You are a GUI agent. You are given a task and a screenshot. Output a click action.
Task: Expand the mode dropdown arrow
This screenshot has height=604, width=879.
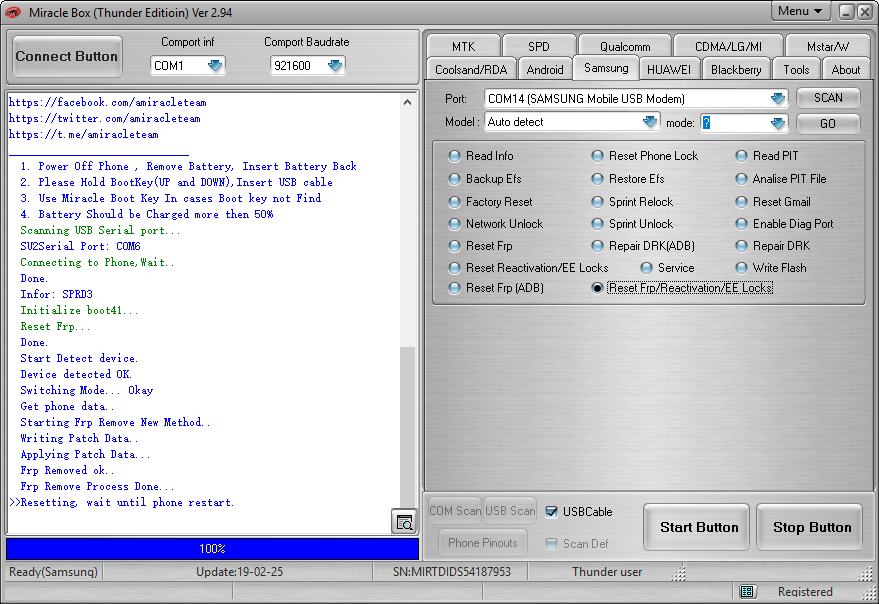coord(778,123)
